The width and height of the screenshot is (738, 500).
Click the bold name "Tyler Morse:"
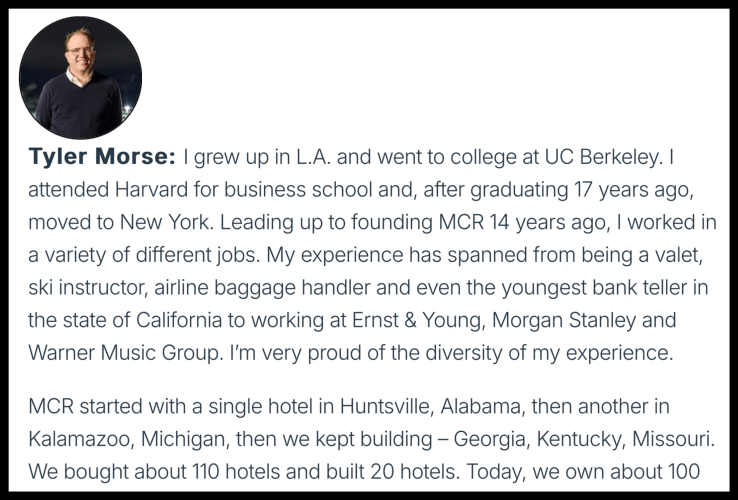pos(102,158)
